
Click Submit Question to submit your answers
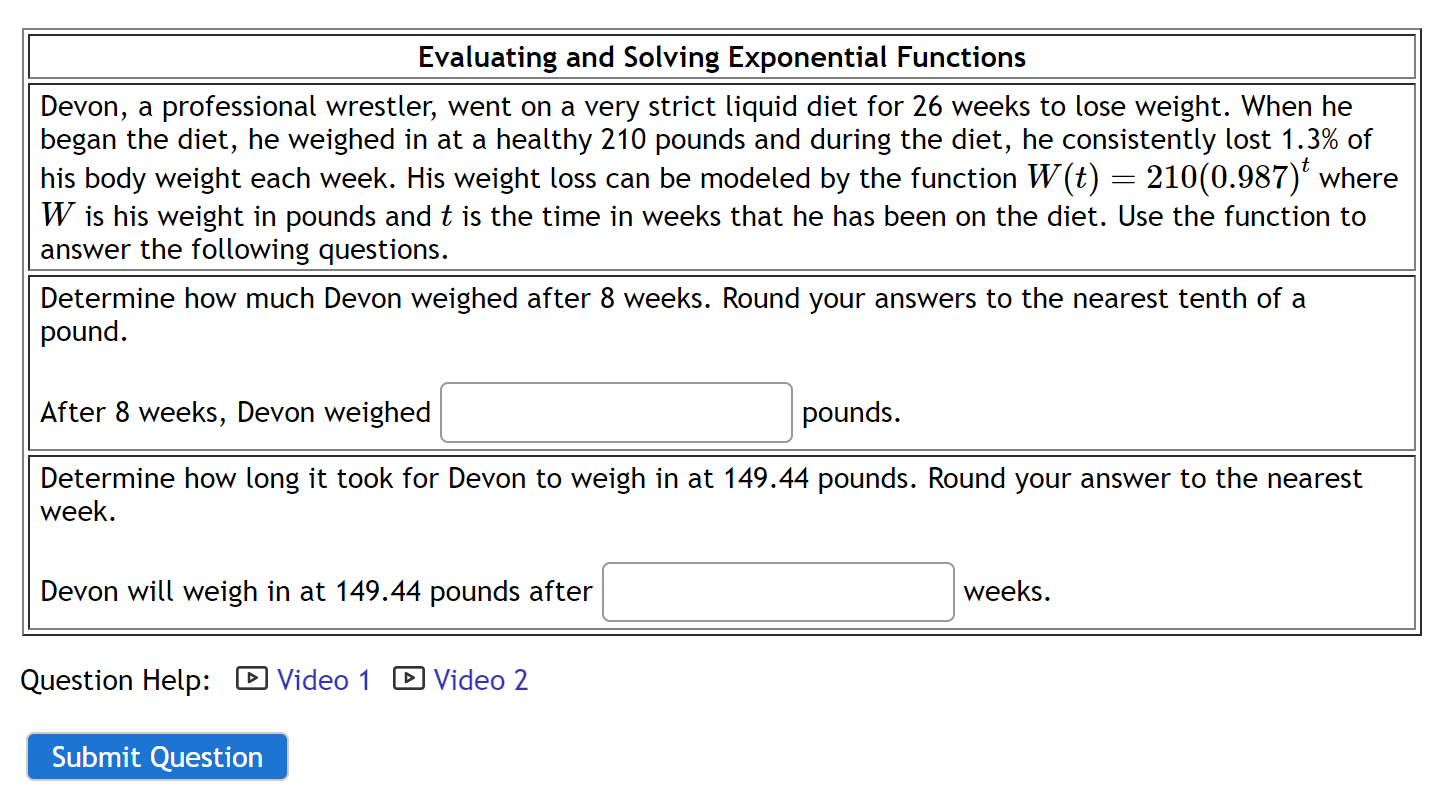[156, 756]
